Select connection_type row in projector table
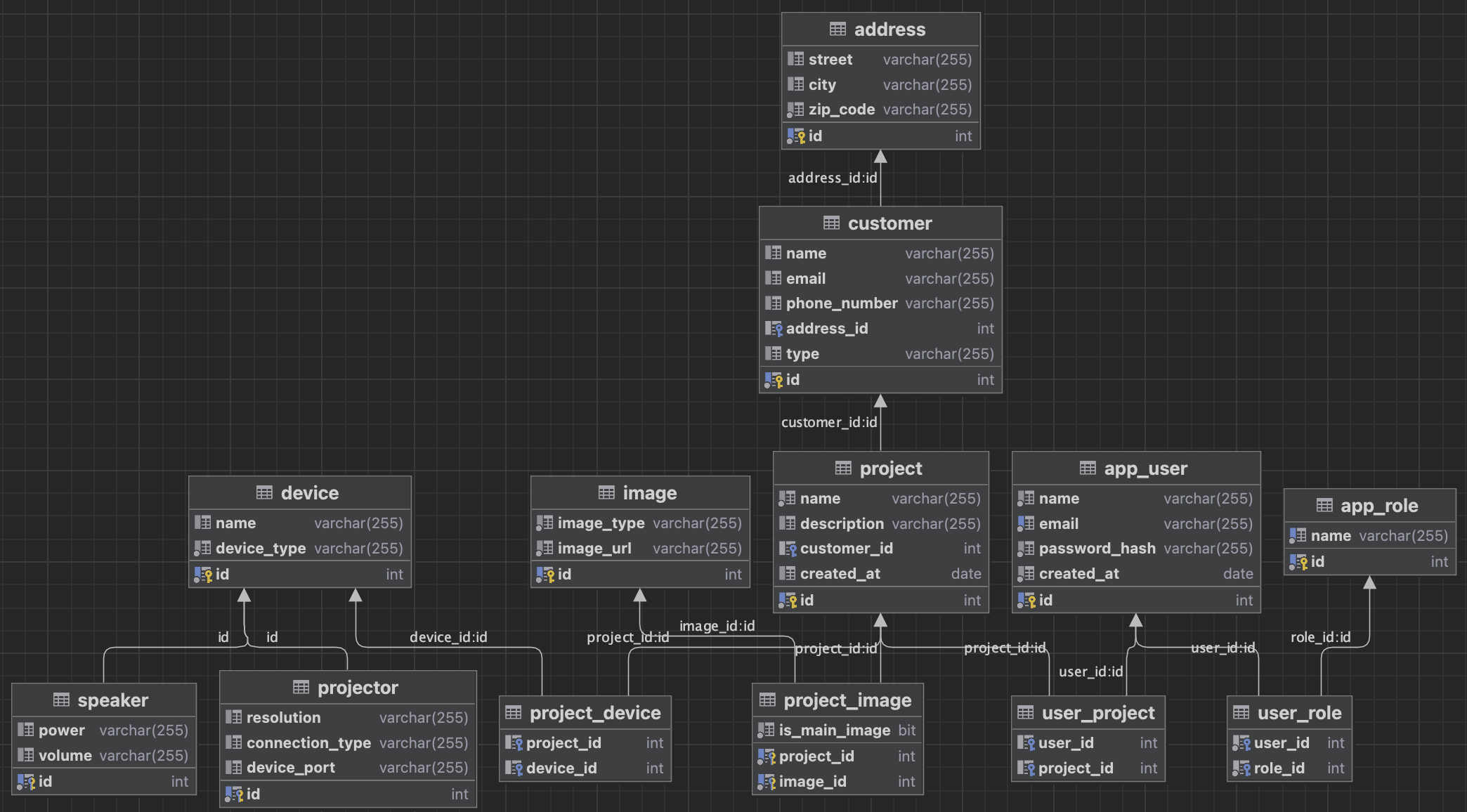 308,743
